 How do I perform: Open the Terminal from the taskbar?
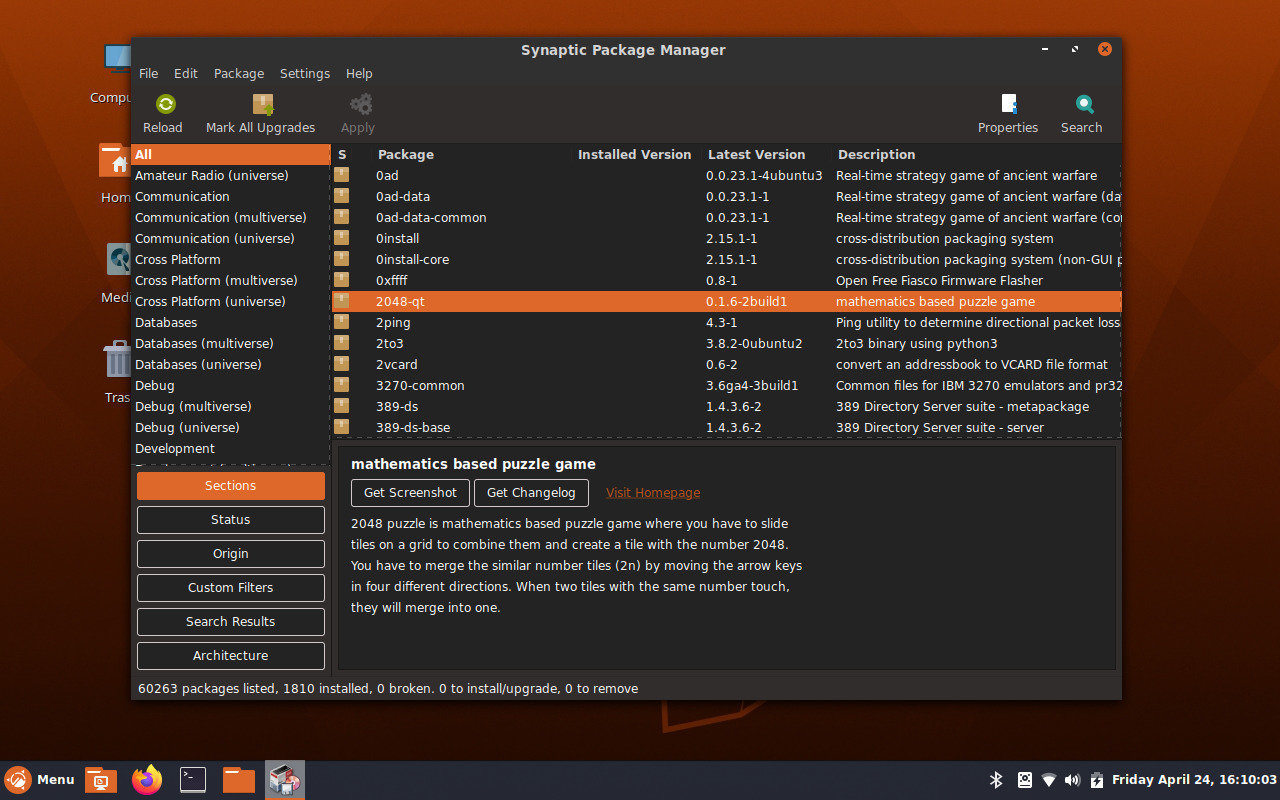click(193, 780)
